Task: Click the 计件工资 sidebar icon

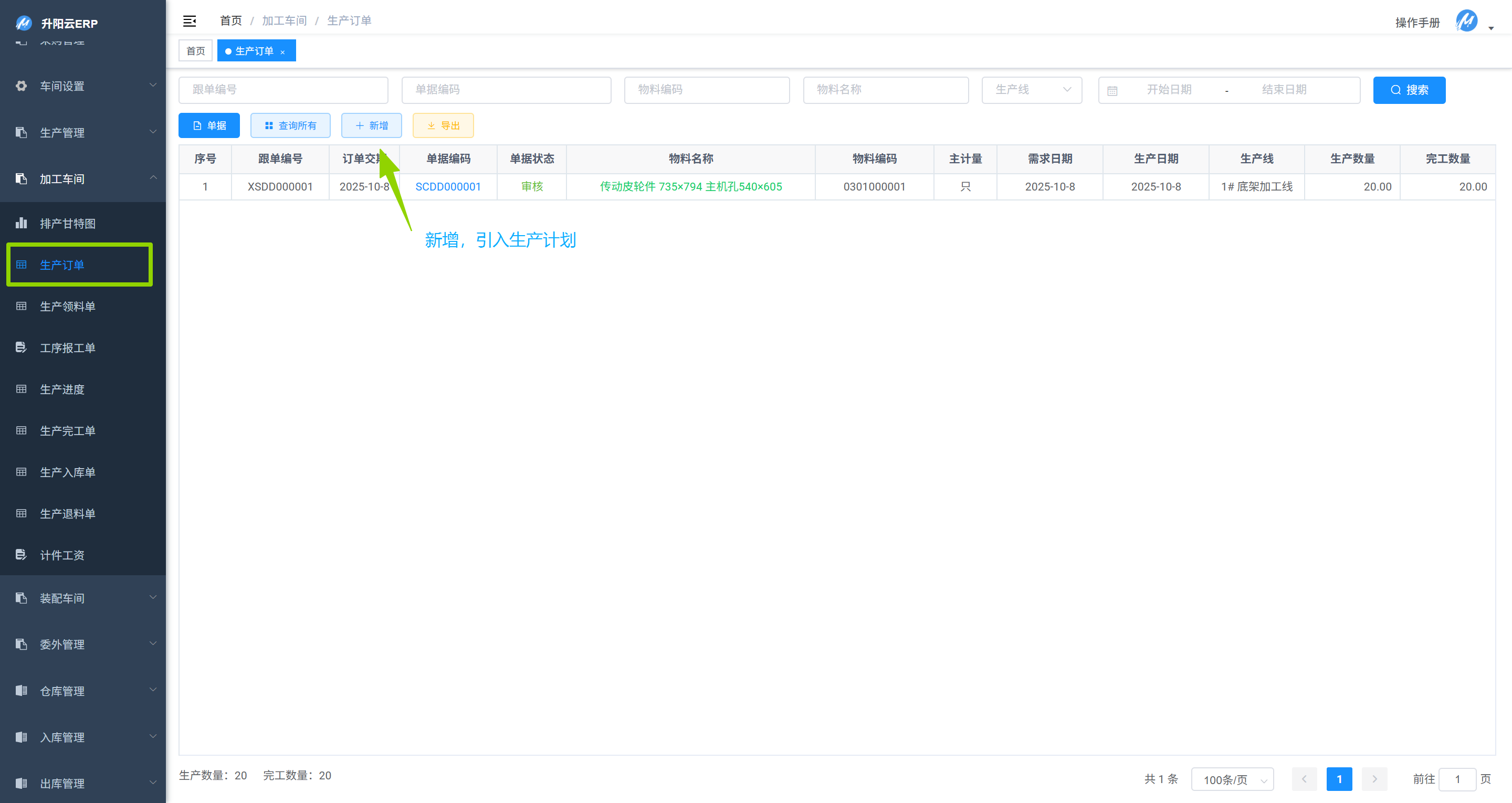Action: click(22, 555)
